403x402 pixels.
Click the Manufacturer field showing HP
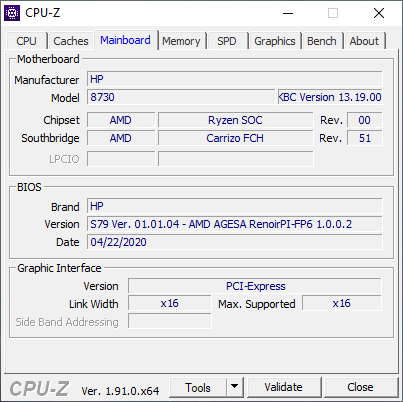235,79
